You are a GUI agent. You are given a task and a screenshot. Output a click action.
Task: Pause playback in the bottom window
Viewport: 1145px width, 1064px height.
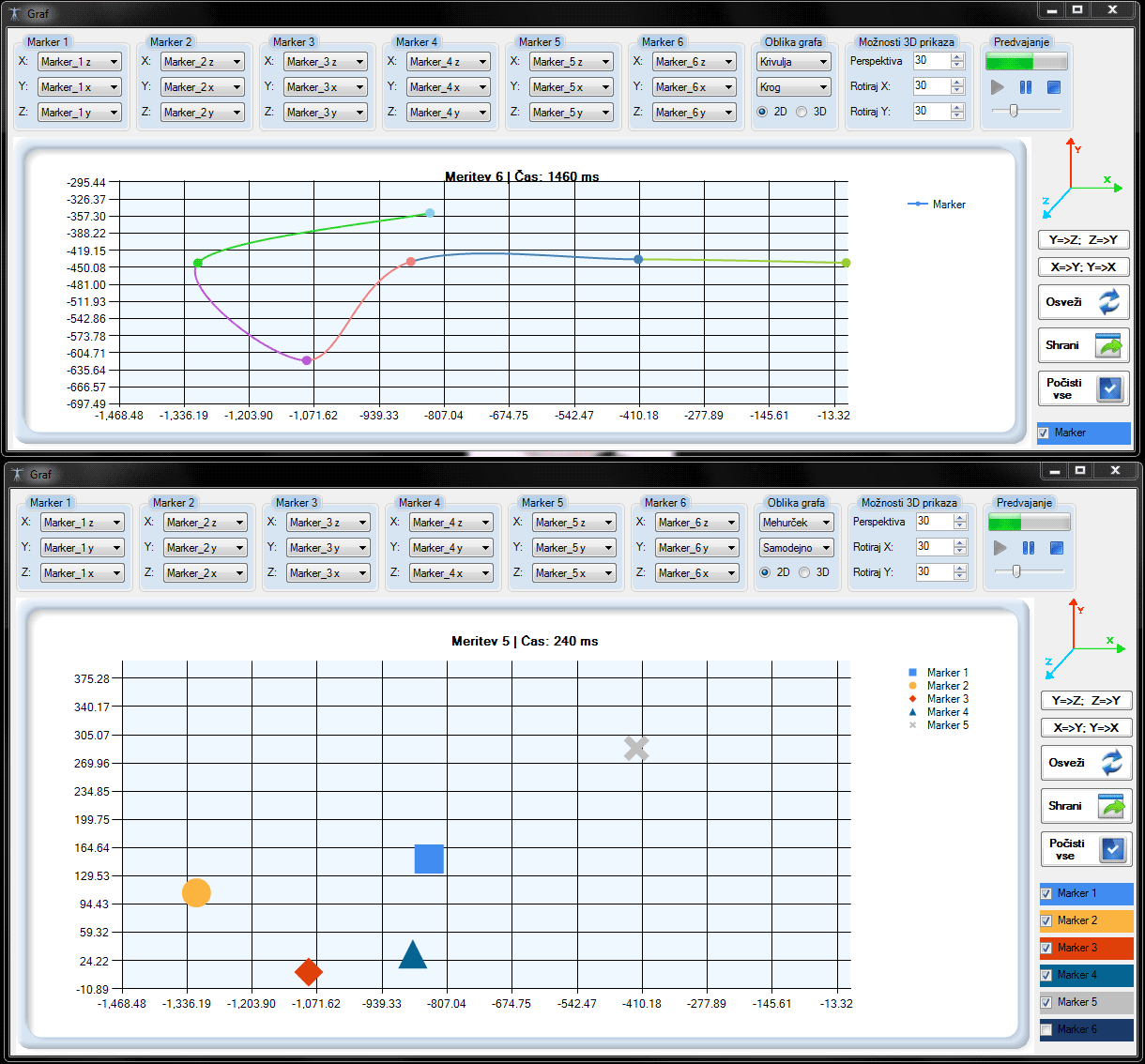tap(1029, 548)
